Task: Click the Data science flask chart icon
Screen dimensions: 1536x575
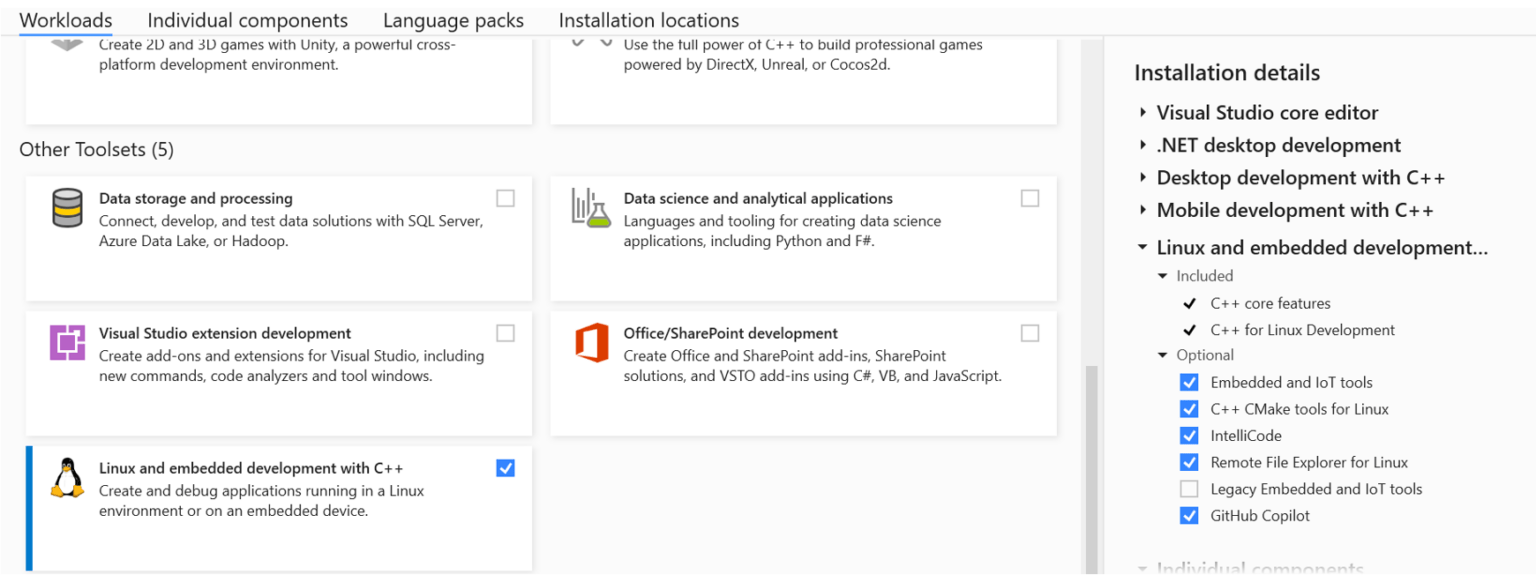Action: click(590, 207)
